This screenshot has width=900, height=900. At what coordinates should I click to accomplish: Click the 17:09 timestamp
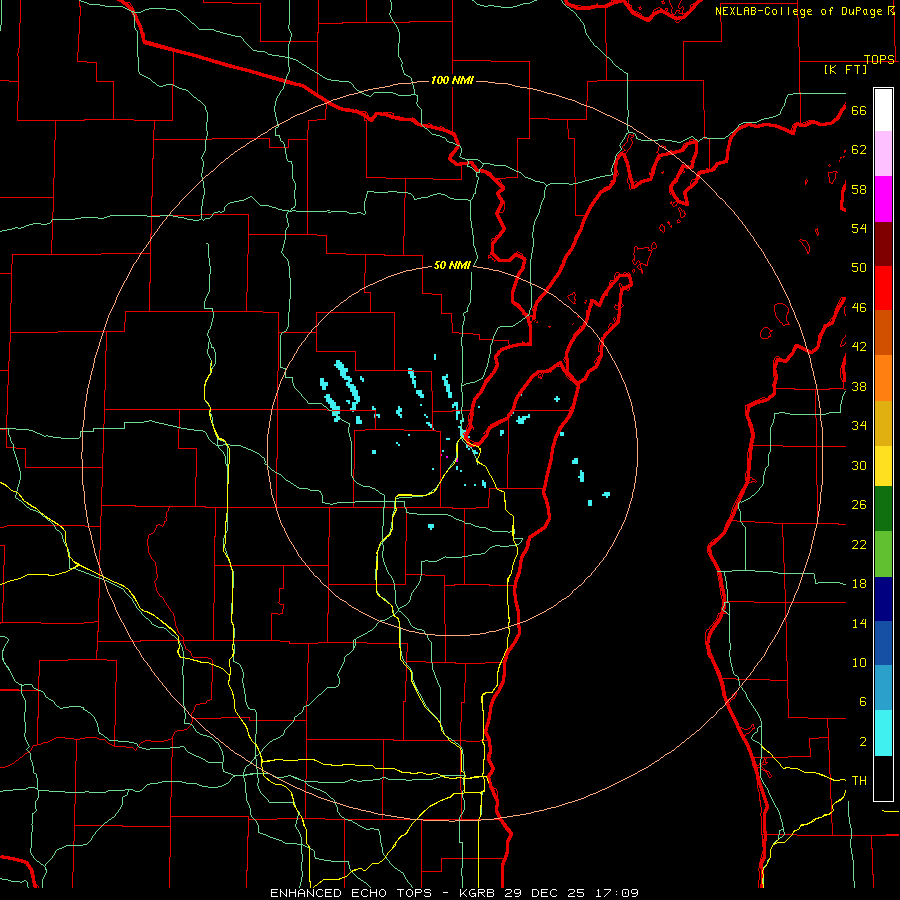click(x=615, y=893)
